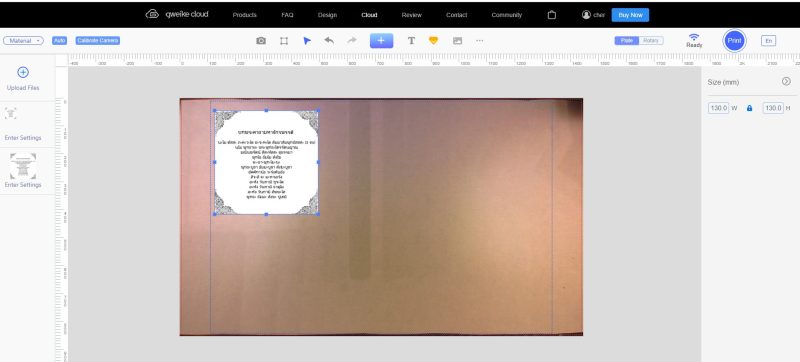Open the yellow gem premium icon

[x=433, y=40]
